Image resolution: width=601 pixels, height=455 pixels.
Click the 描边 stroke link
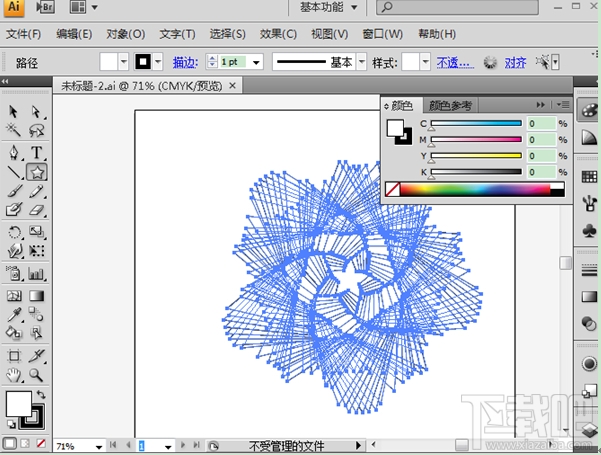pos(185,62)
